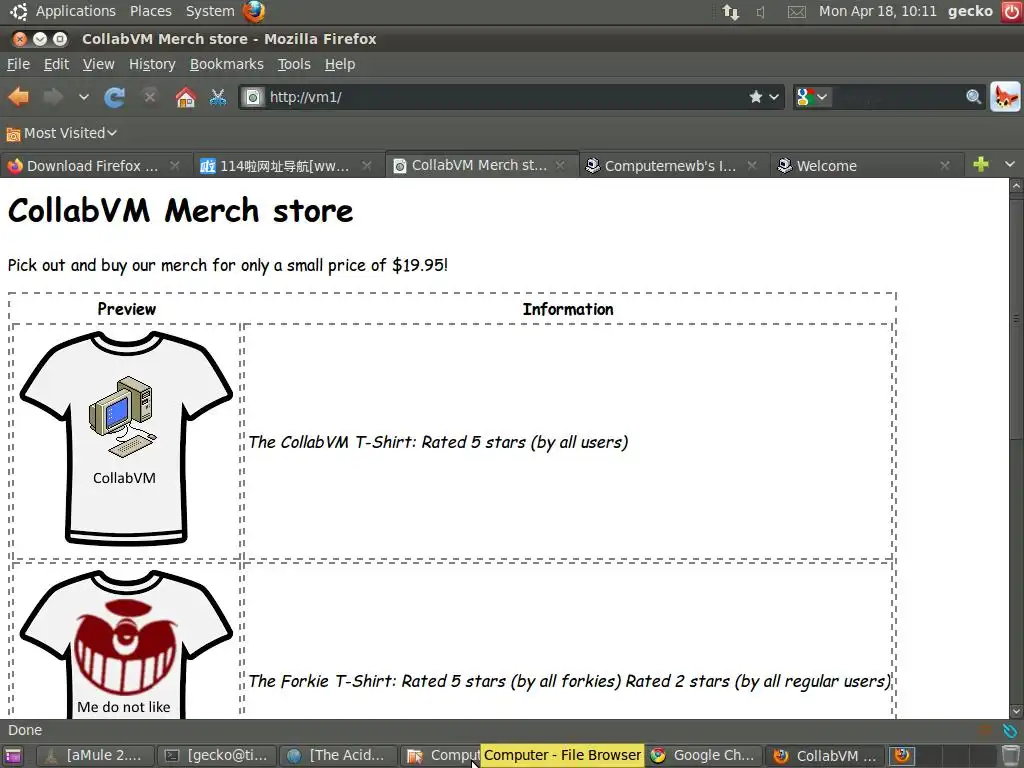
Task: Switch to the 114啦网址导航 tab
Action: pos(284,166)
